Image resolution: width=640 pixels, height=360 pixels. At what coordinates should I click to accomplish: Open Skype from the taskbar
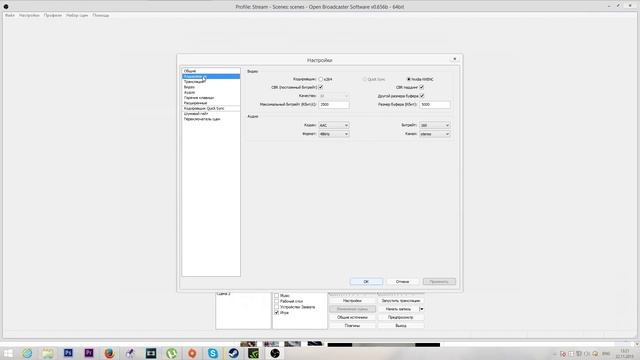[x=213, y=353]
